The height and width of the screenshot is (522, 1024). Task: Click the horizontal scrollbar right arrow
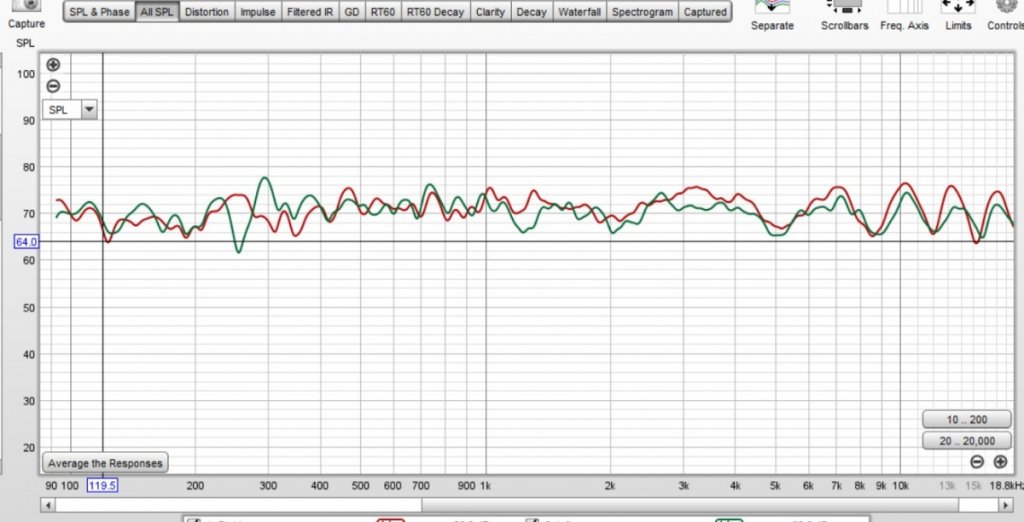[1006, 505]
